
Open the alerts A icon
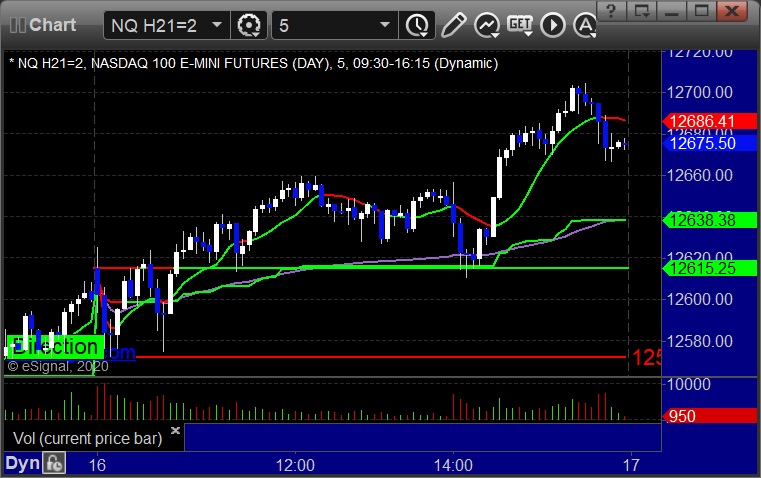585,25
